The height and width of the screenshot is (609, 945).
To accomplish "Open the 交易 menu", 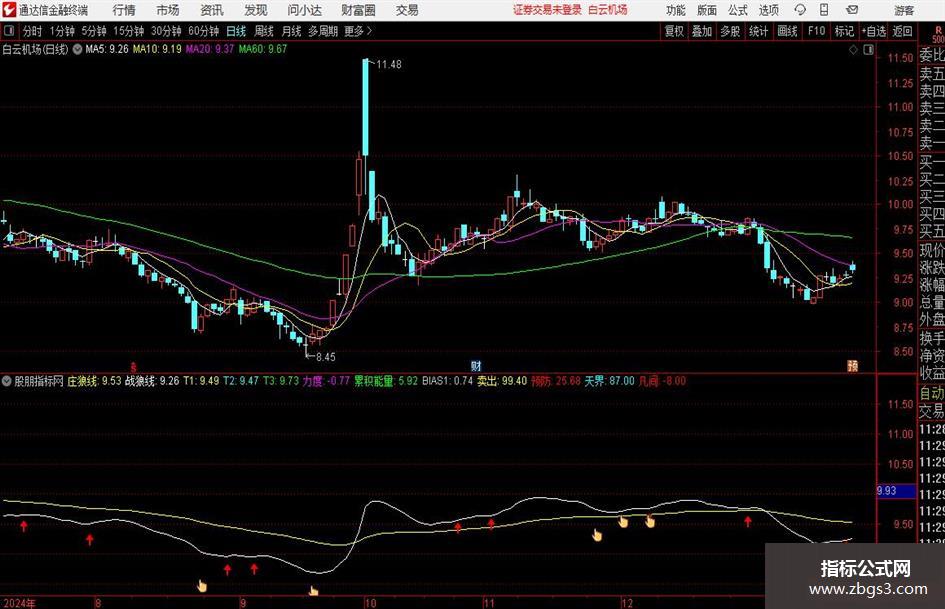I will click(407, 10).
